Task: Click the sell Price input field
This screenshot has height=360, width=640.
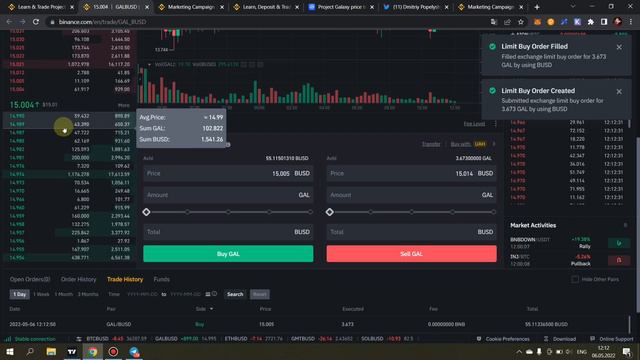Action: 411,173
